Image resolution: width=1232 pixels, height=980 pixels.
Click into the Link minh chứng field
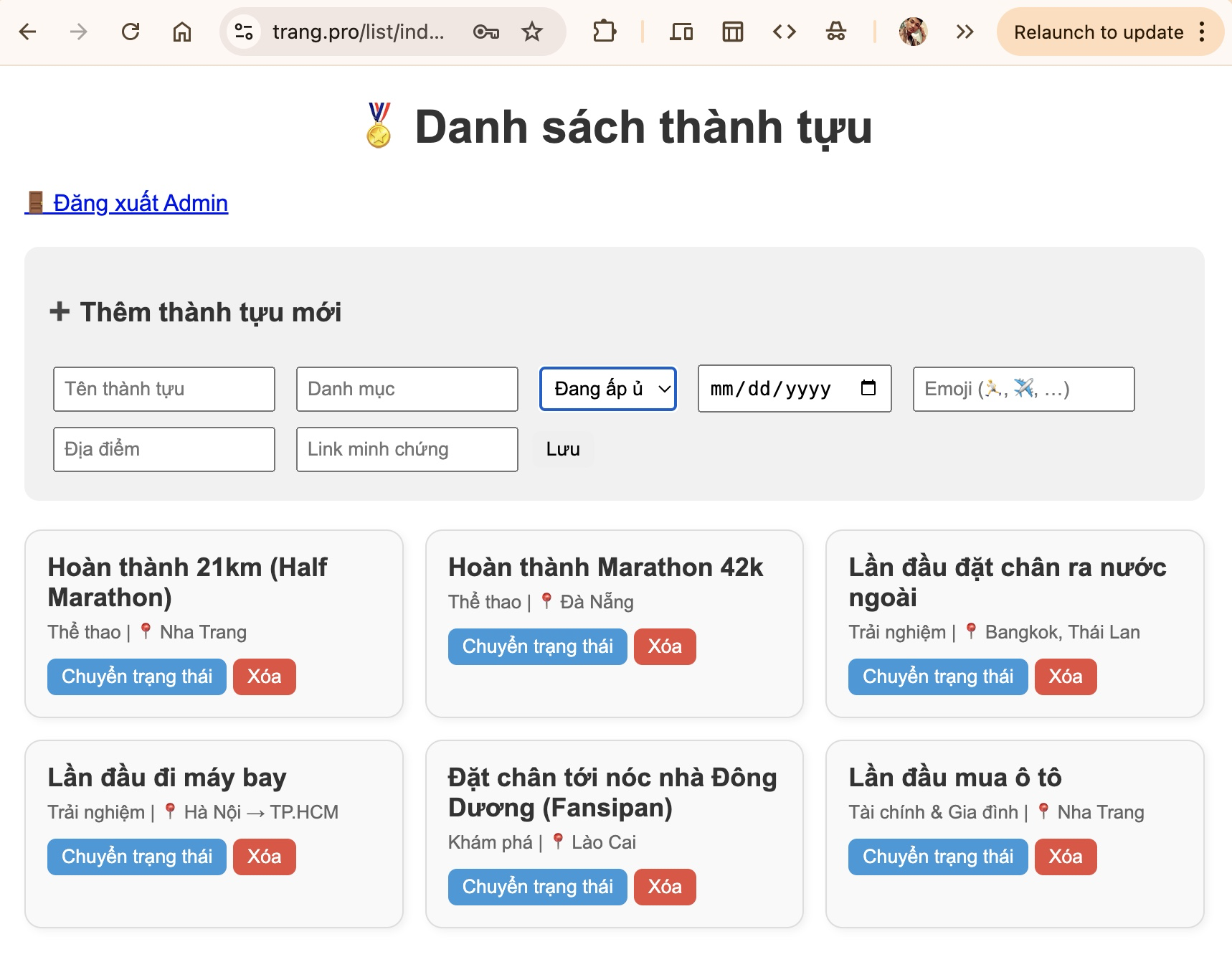[407, 449]
